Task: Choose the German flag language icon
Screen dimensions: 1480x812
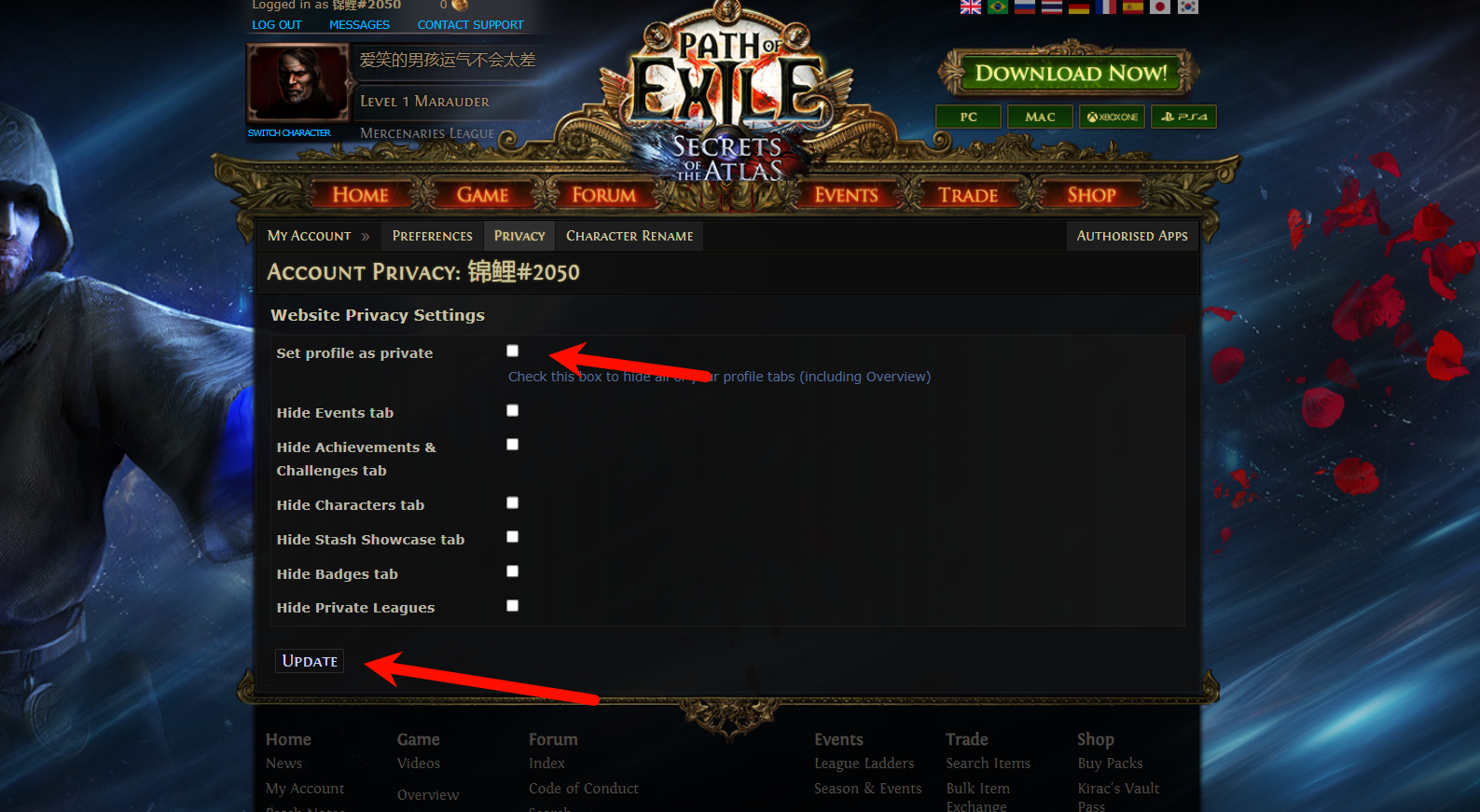Action: pyautogui.click(x=1079, y=7)
